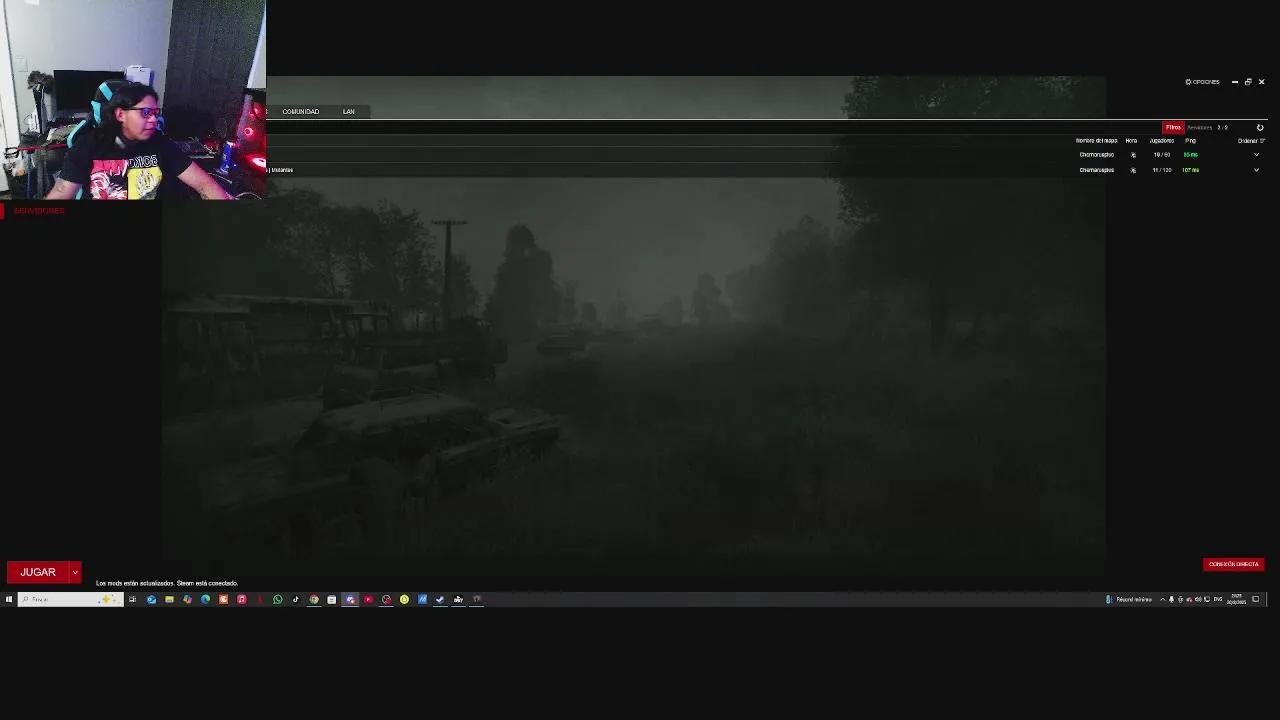Click the mods updated status message

tap(167, 583)
